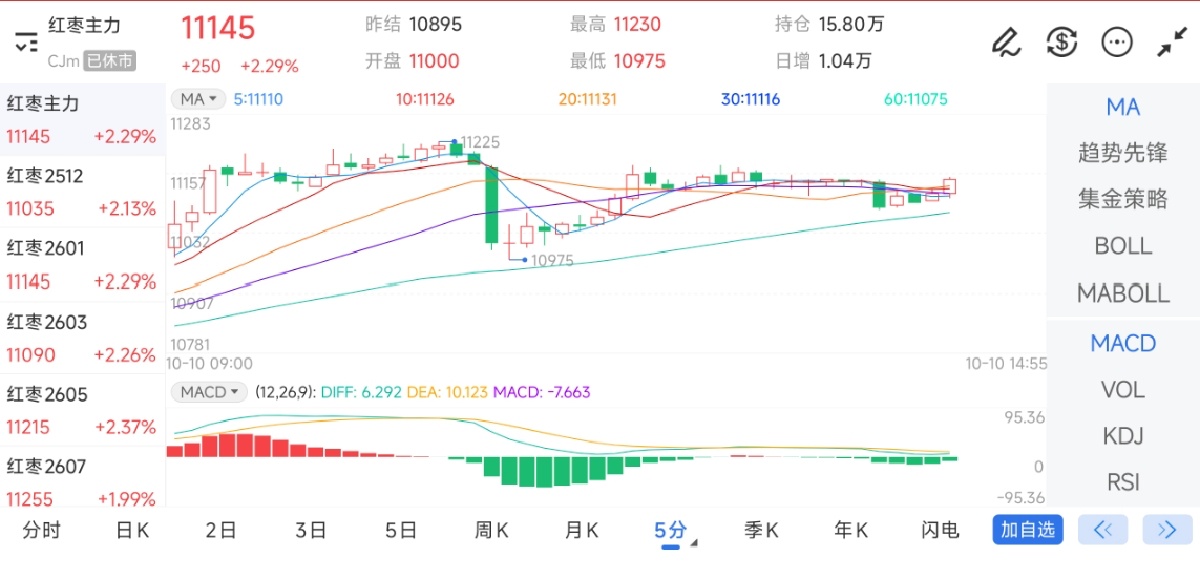Image resolution: width=1200 pixels, height=566 pixels.
Task: Tap the MACD: -7.663 readout
Action: coord(541,392)
